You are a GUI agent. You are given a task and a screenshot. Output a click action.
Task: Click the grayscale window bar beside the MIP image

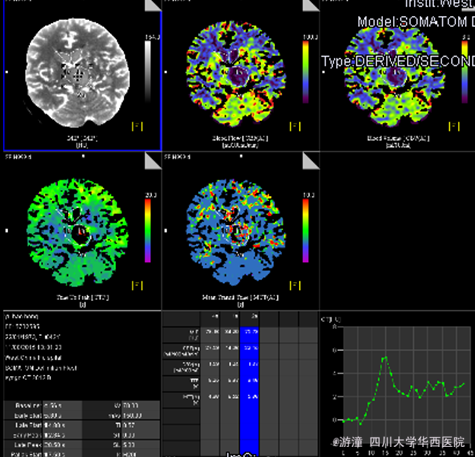point(148,71)
